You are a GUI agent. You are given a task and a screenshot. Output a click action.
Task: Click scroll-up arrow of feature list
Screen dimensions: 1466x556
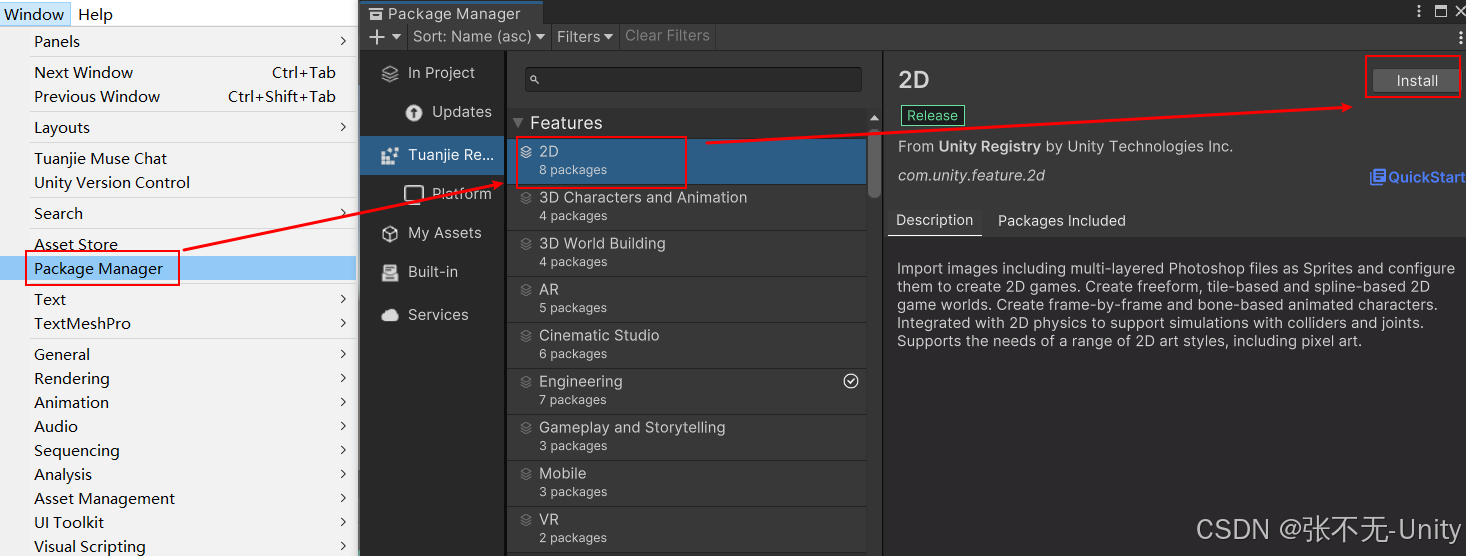pyautogui.click(x=875, y=120)
